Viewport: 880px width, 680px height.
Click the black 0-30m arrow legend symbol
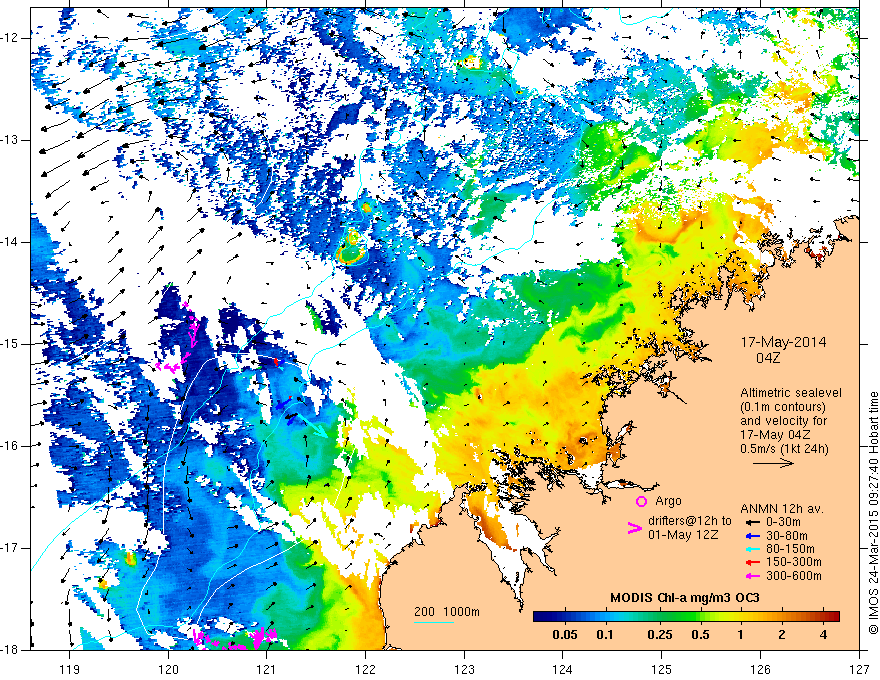point(752,522)
